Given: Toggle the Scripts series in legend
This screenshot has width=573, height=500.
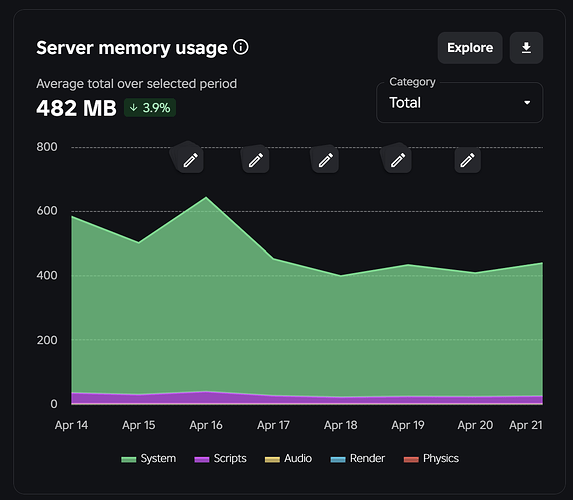Looking at the screenshot, I should pos(220,458).
